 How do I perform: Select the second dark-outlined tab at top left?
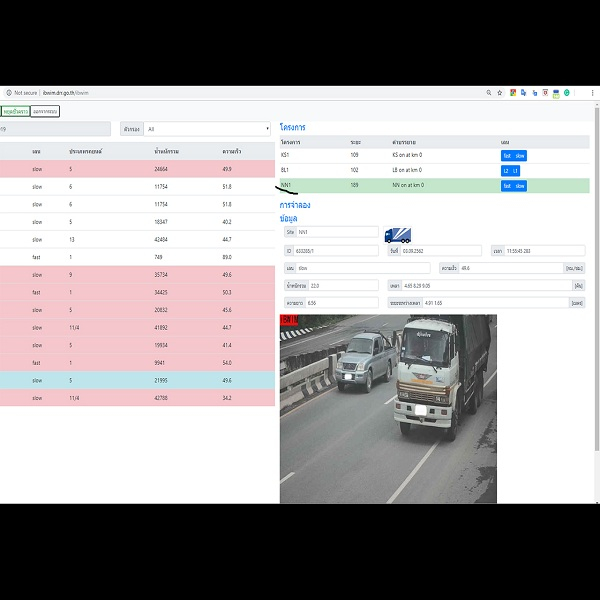(45, 111)
